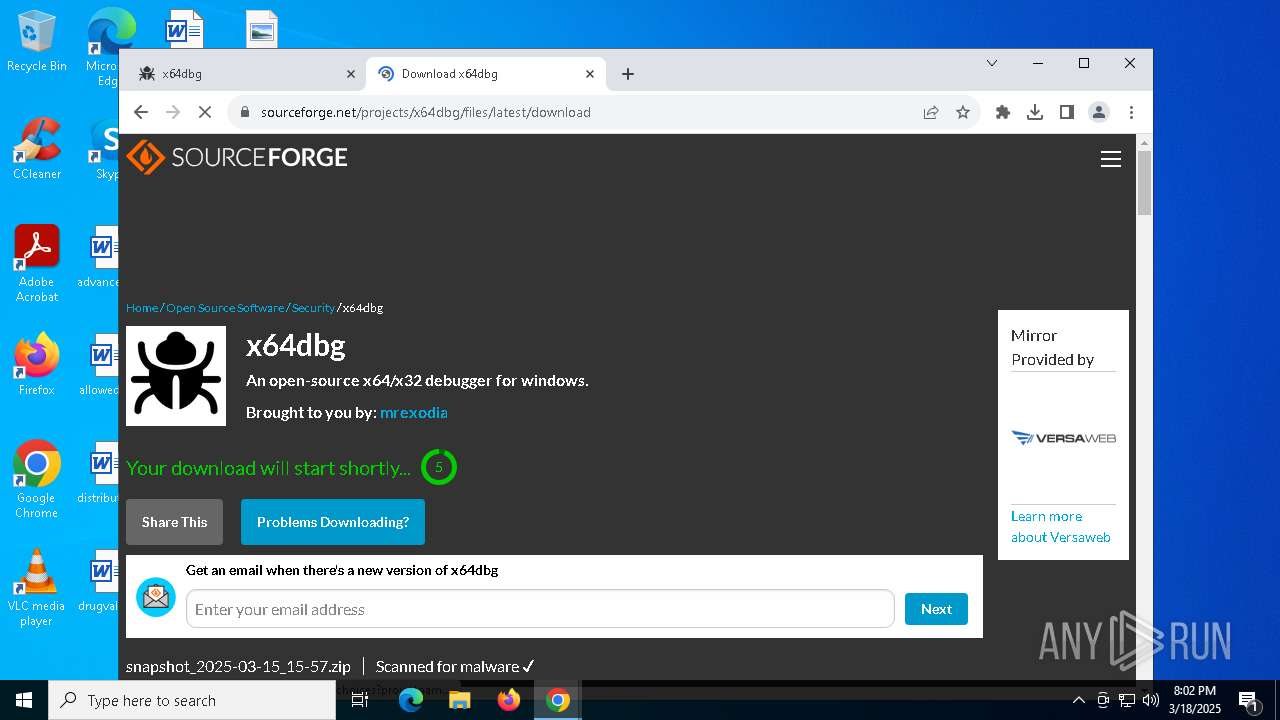Open the Recycle Bin desktop icon
1280x720 pixels.
36,42
